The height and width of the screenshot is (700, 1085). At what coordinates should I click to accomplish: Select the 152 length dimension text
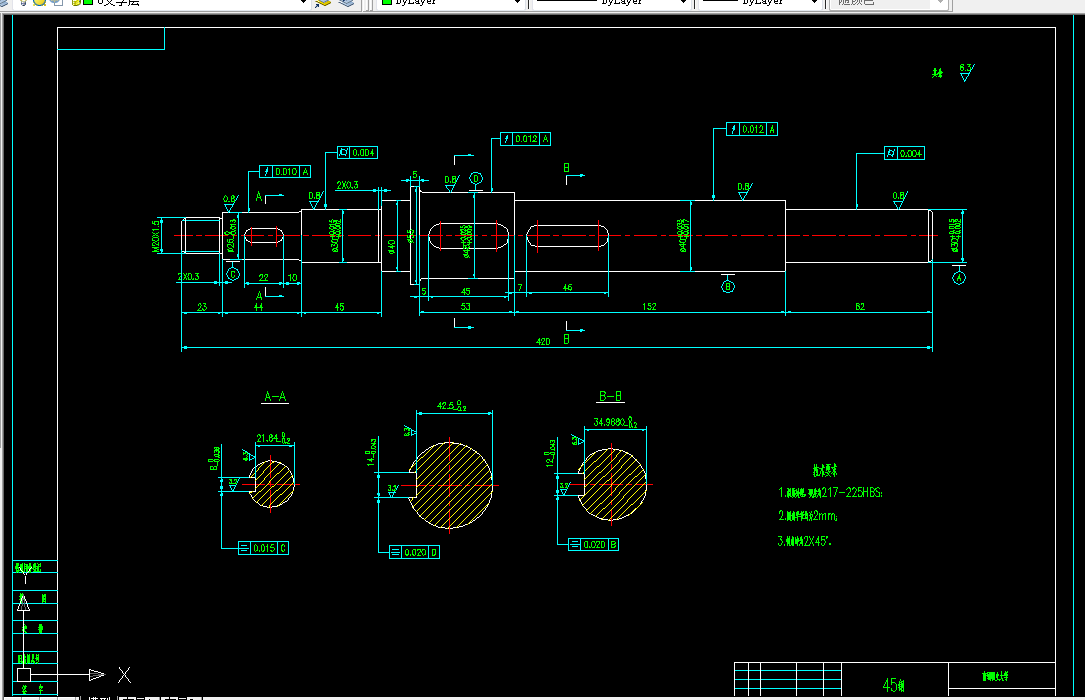click(x=649, y=306)
